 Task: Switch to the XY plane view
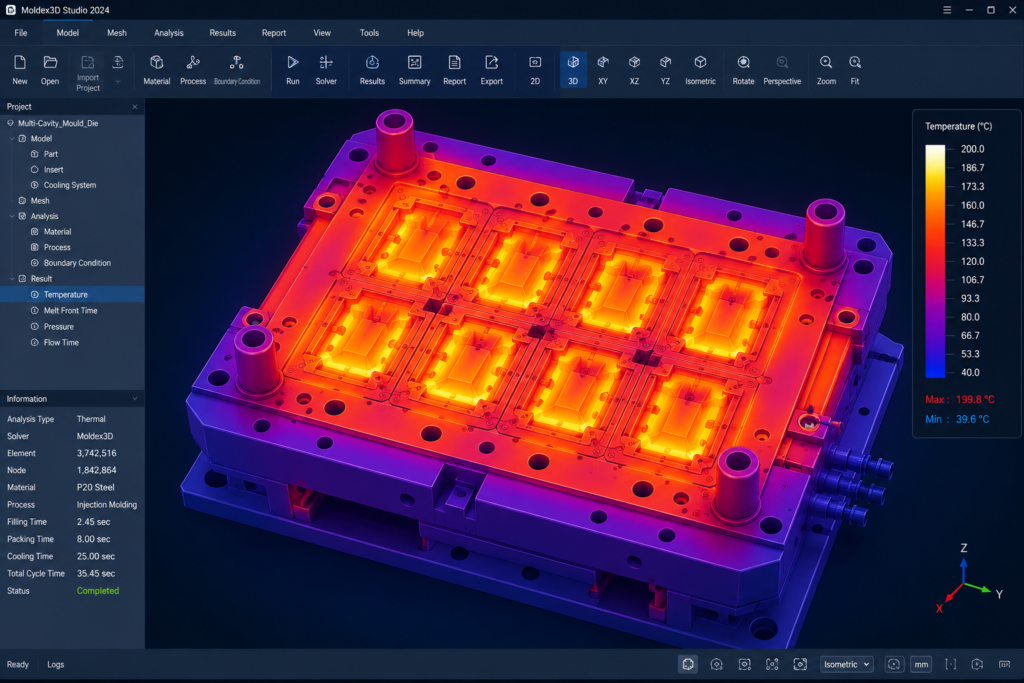click(x=603, y=70)
